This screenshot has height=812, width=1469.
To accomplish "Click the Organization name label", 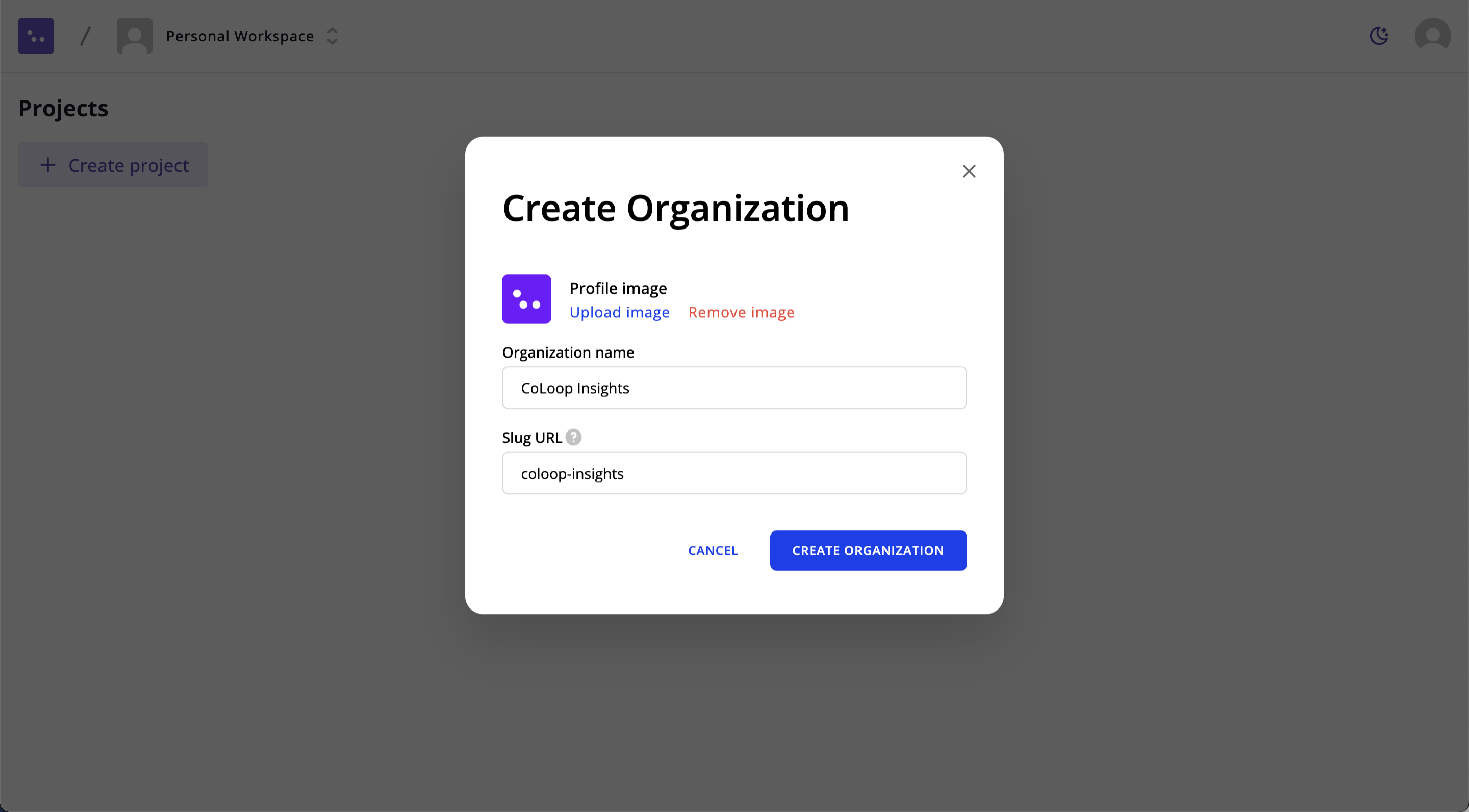I will [x=568, y=352].
